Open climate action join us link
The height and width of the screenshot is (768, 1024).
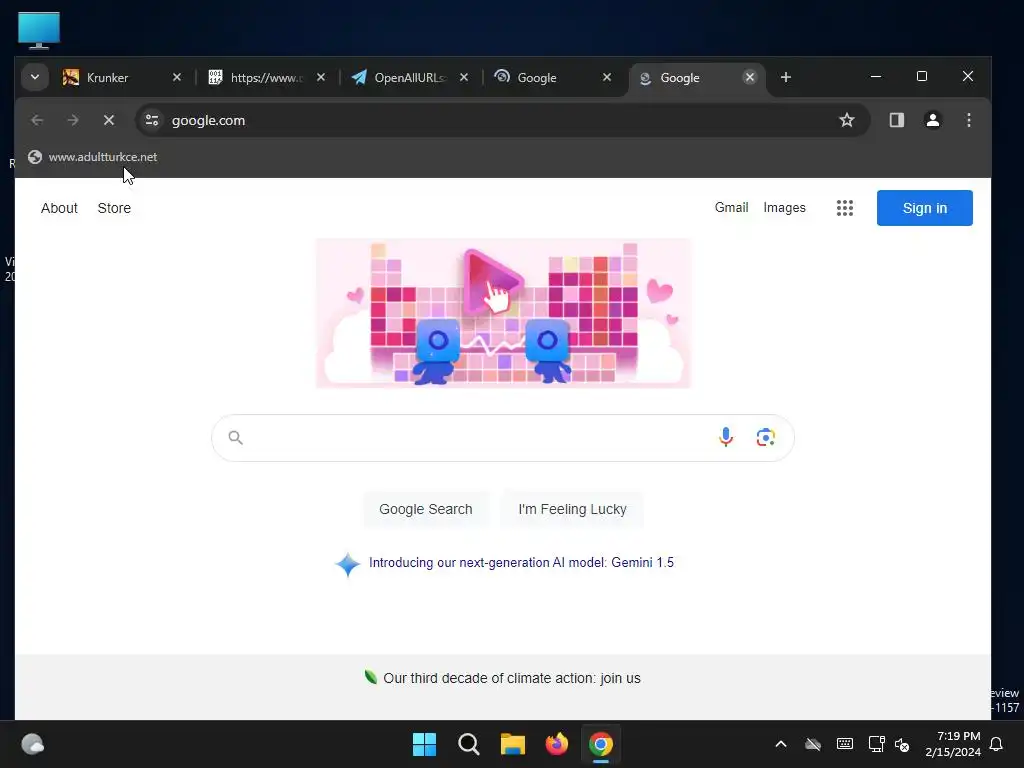(512, 679)
